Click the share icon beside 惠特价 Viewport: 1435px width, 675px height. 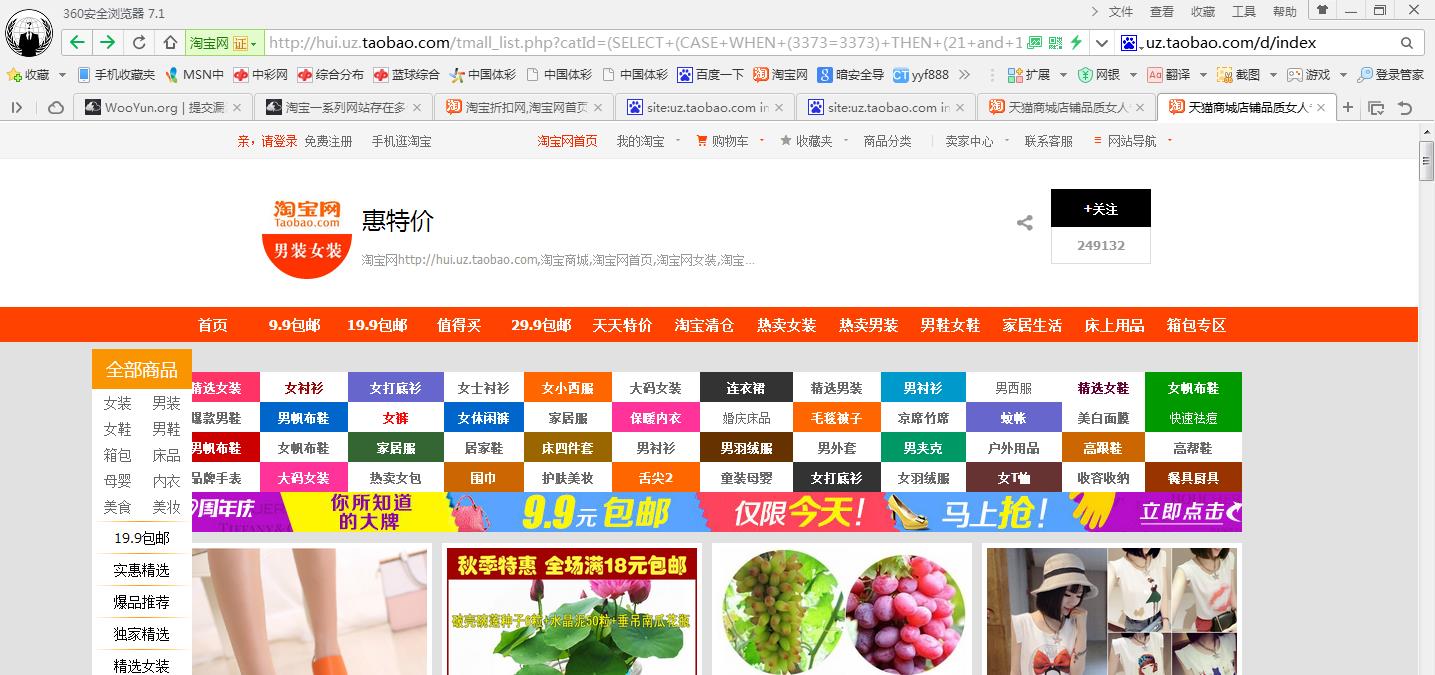[x=1025, y=223]
